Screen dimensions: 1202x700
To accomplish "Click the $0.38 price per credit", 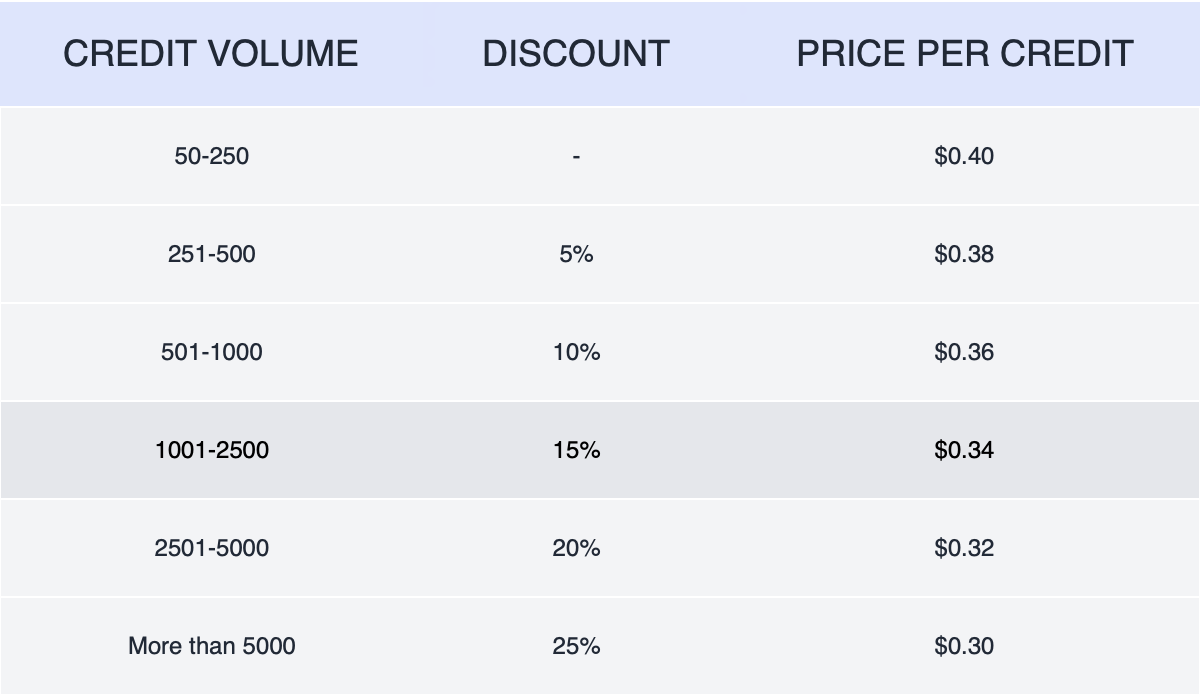I will [x=964, y=254].
